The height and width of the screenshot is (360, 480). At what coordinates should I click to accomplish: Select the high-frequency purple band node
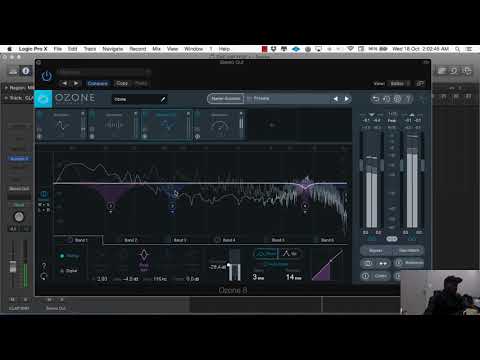pos(305,206)
